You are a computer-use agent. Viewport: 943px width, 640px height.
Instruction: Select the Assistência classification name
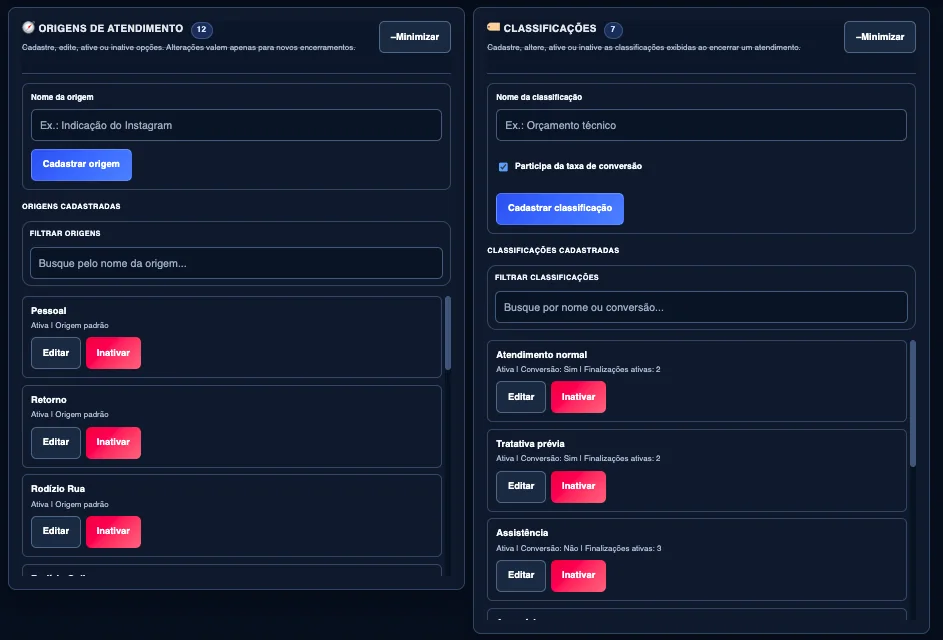(522, 533)
